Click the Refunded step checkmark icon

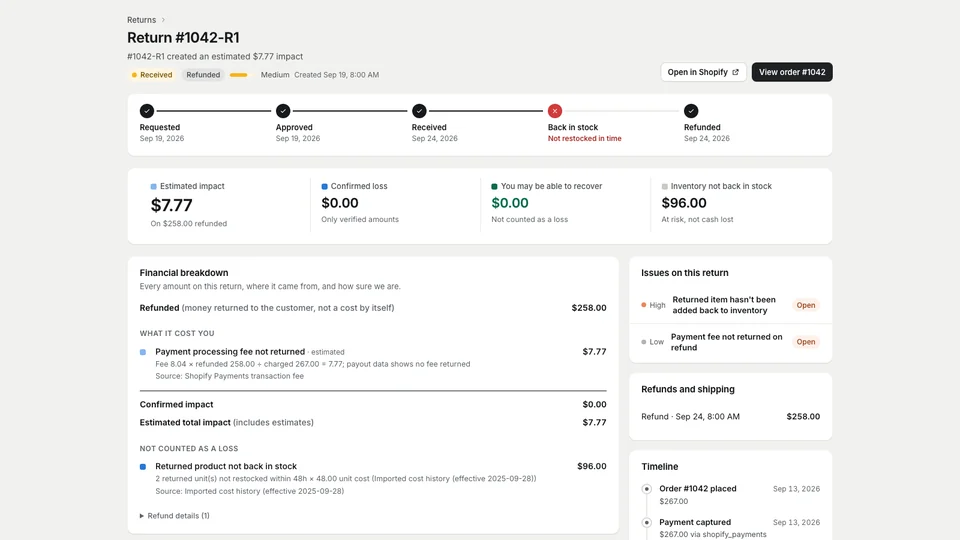point(691,111)
